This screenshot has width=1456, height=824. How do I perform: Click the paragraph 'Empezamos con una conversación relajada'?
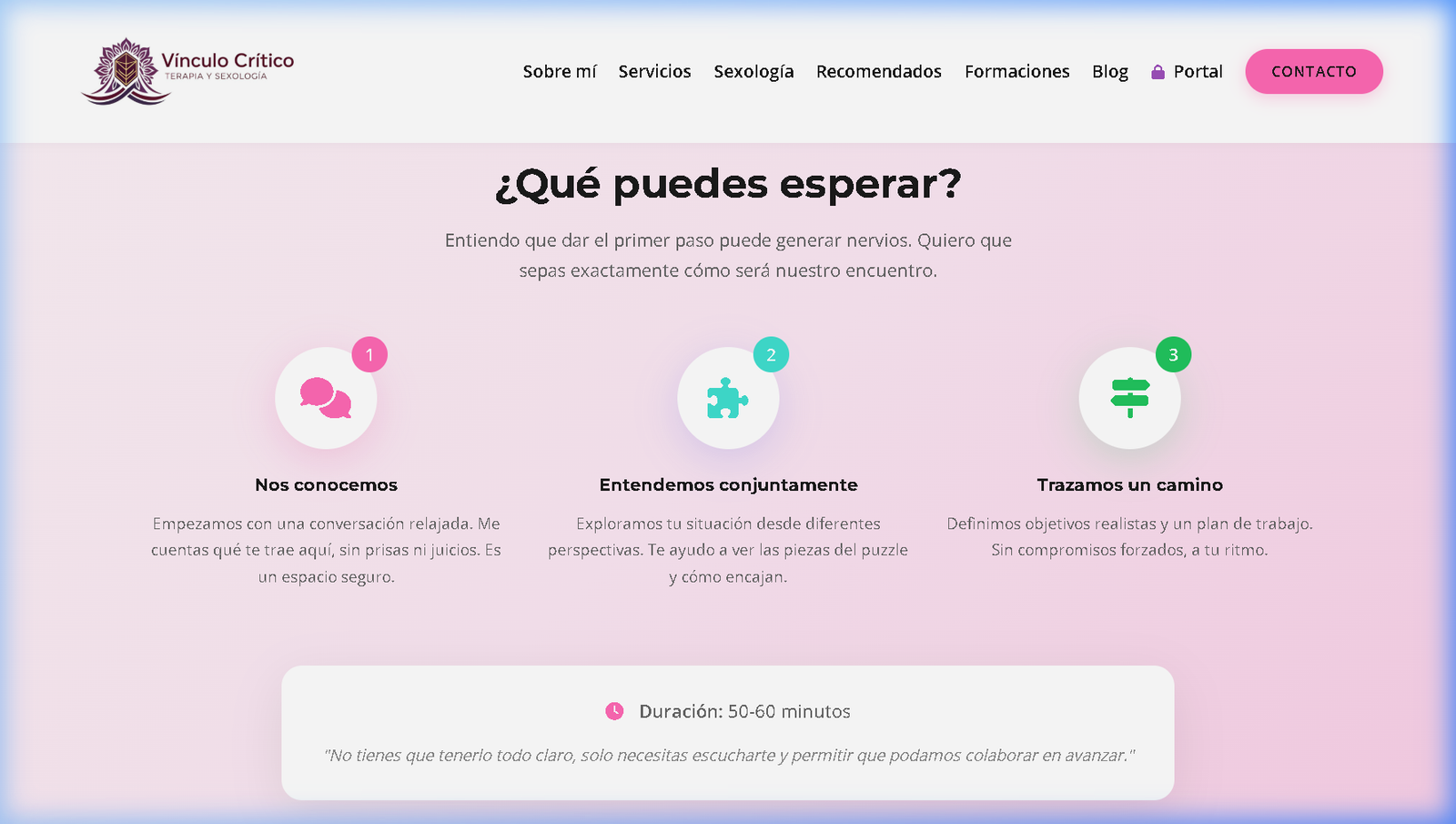pos(326,550)
